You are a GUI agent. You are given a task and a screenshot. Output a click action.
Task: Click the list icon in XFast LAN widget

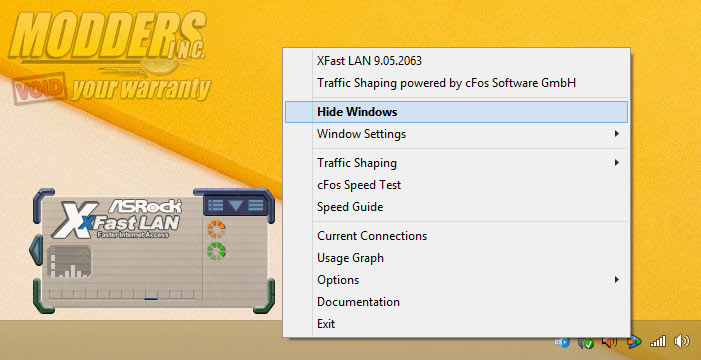(215, 205)
